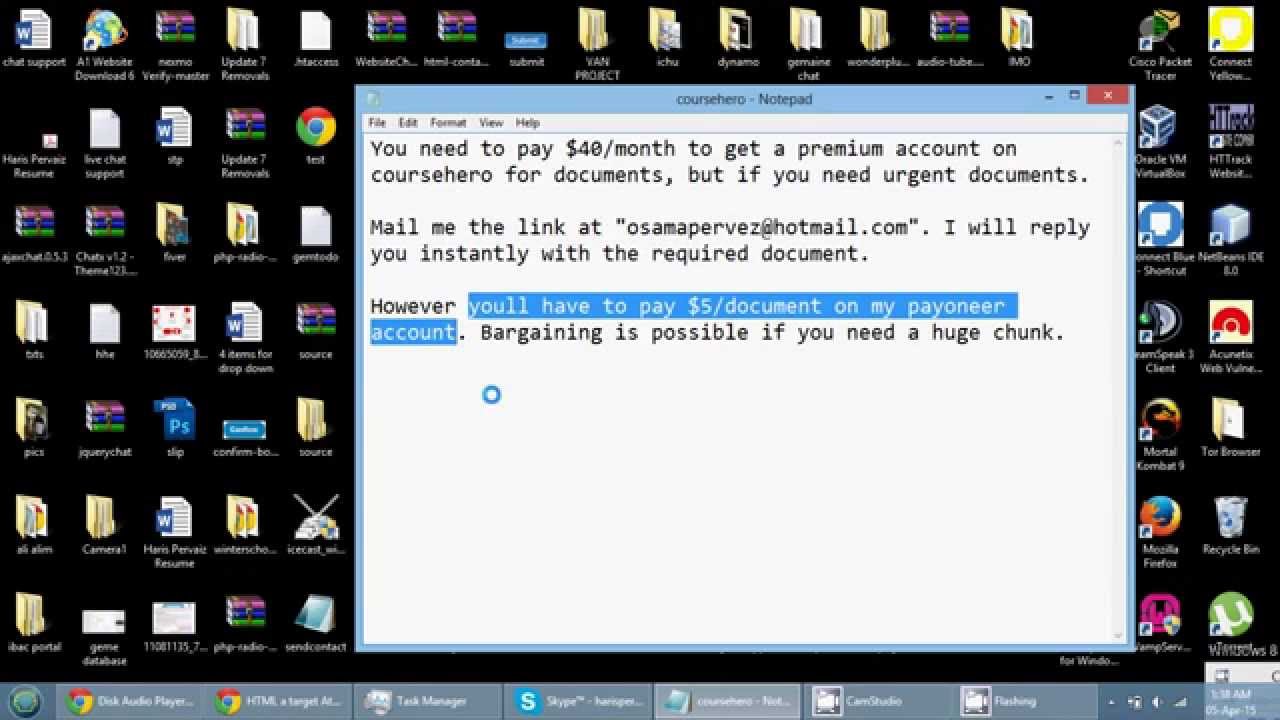This screenshot has height=720, width=1280.
Task: Click "$40/month" in the Notepad text
Action: (620, 149)
